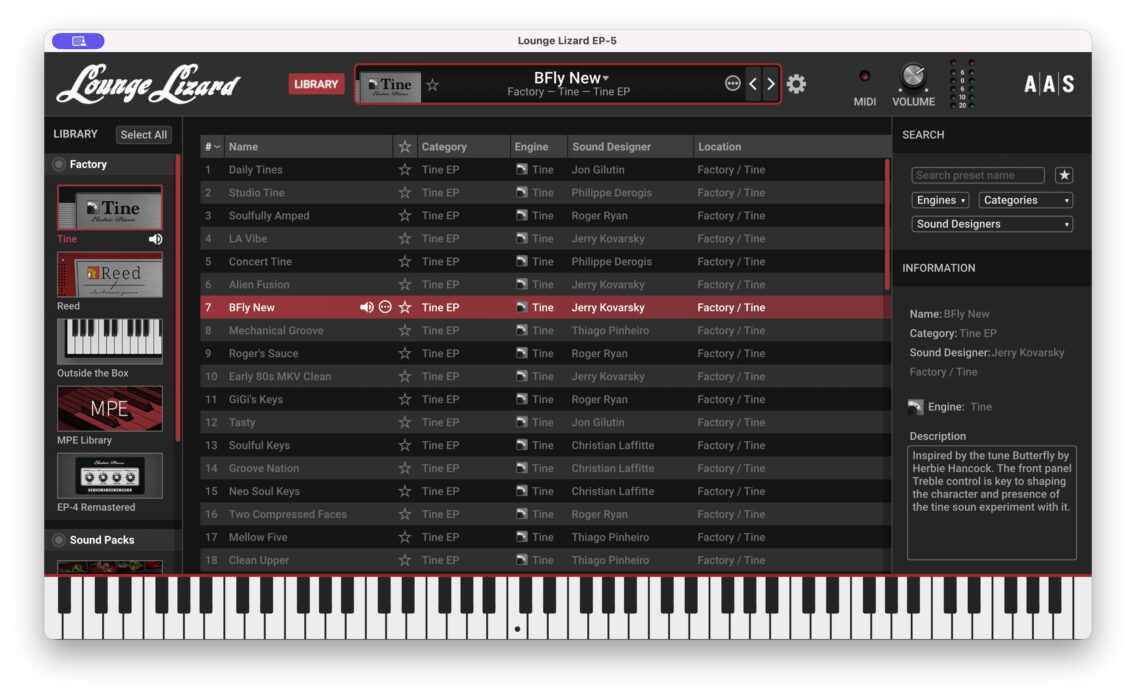The height and width of the screenshot is (698, 1136).
Task: Open the Sound Designers dropdown
Action: [x=992, y=224]
